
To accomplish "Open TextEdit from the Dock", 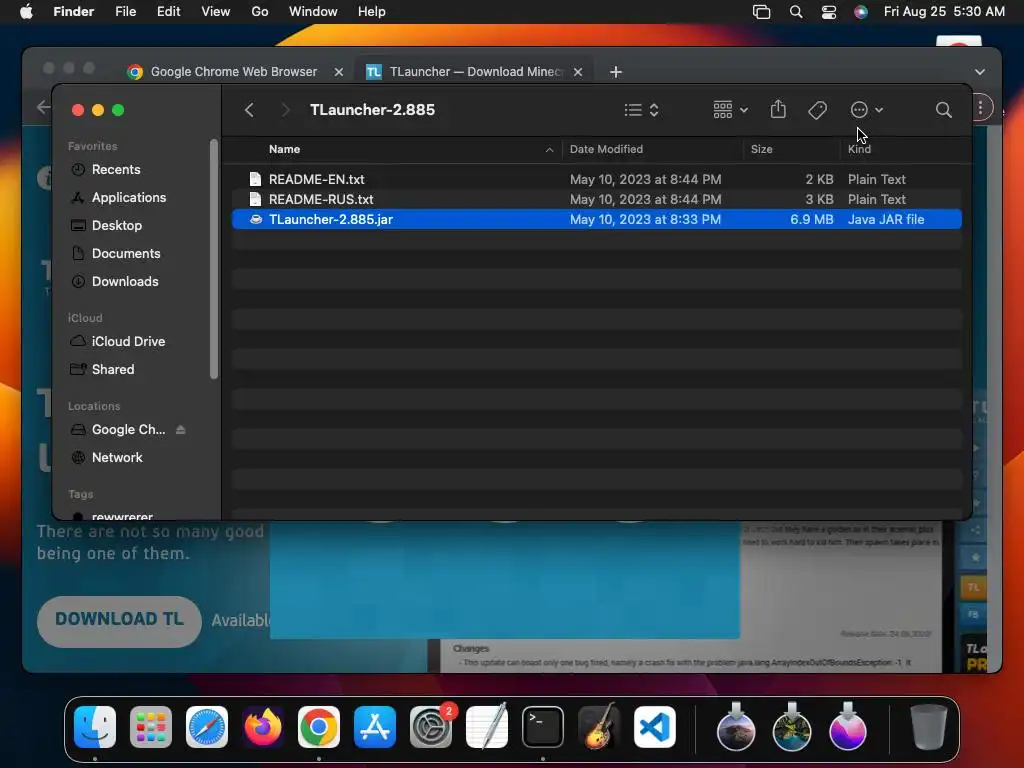I will [487, 726].
